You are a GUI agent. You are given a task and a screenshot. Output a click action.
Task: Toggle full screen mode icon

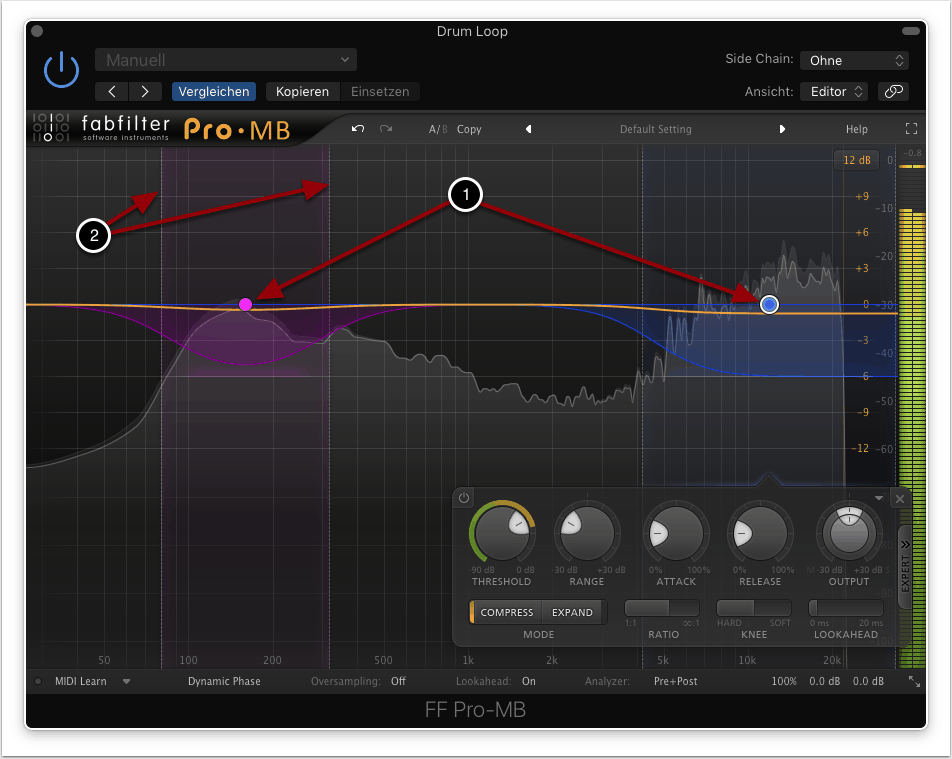click(910, 129)
